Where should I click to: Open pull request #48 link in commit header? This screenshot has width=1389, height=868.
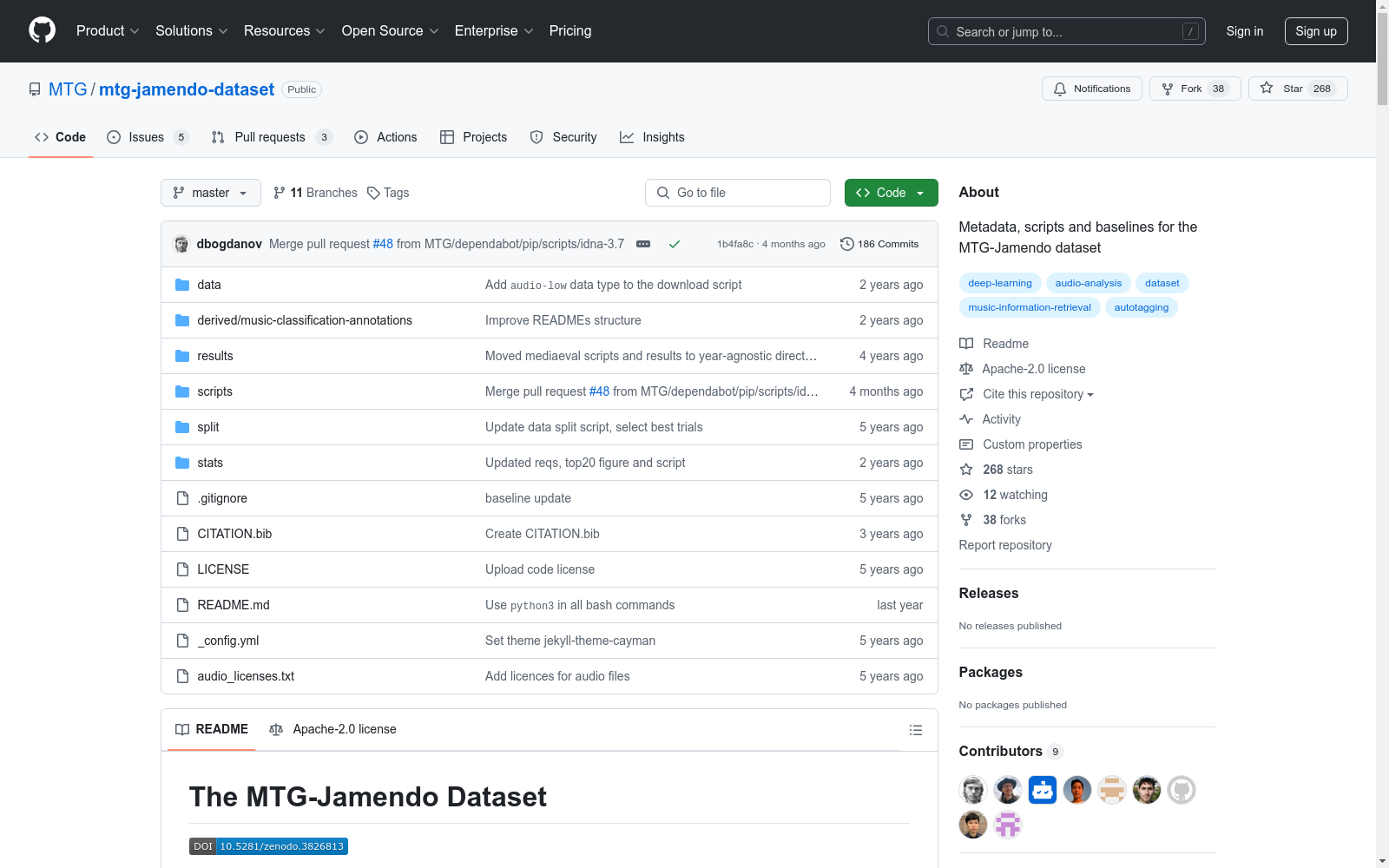(x=383, y=244)
